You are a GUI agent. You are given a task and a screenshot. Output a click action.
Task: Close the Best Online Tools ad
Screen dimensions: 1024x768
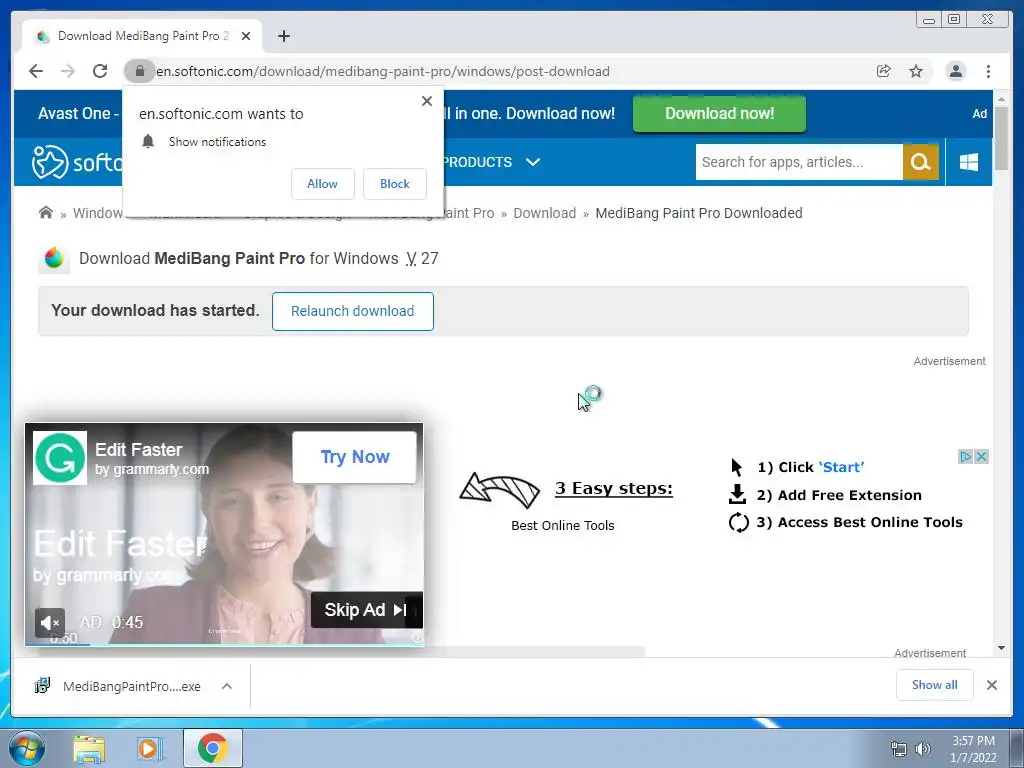tap(981, 456)
